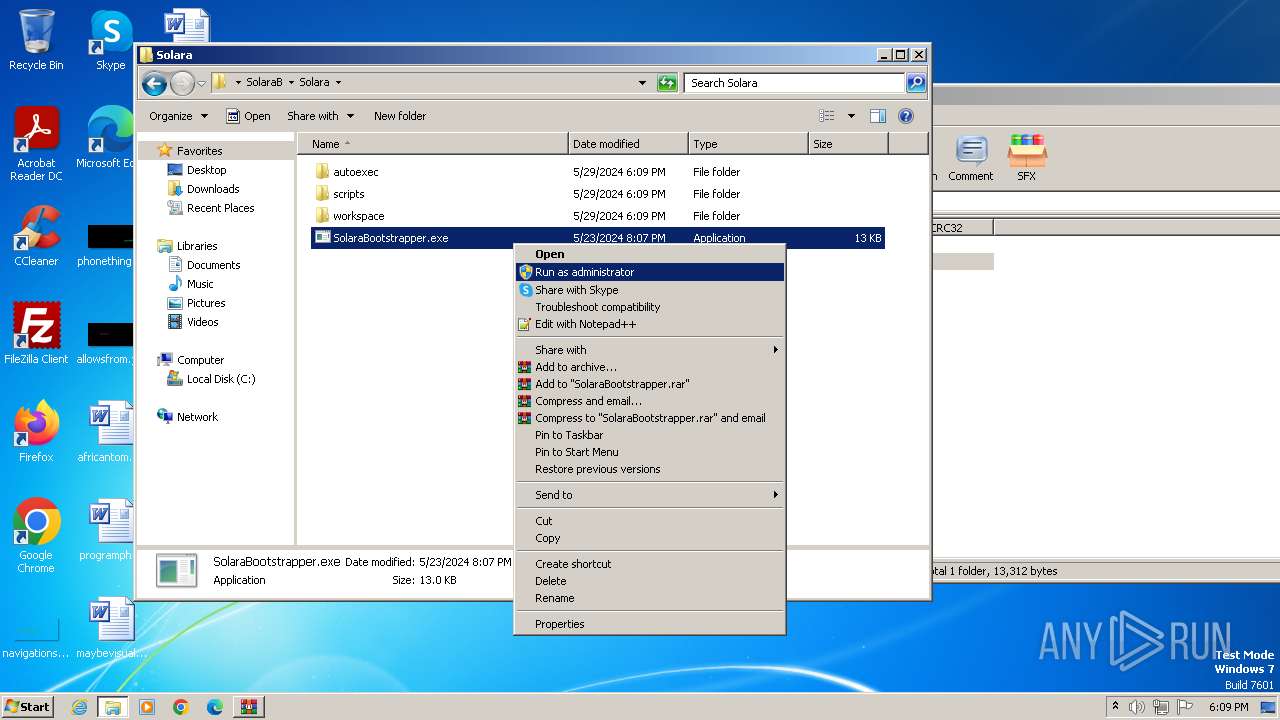Screen dimensions: 1280x720
Task: Expand the address bar history dropdown
Action: click(642, 83)
